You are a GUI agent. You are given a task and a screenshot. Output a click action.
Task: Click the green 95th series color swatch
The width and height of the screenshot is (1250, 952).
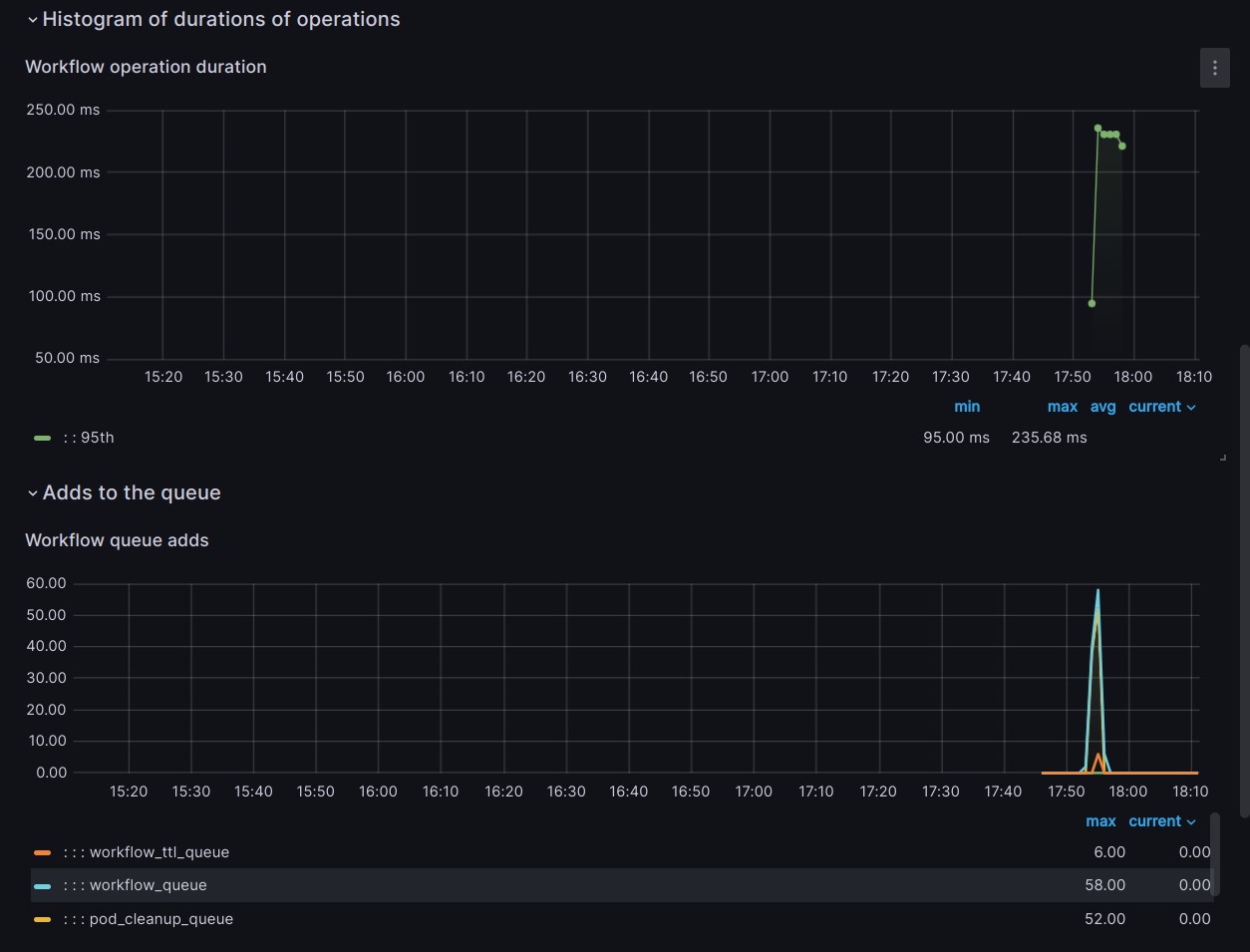coord(42,438)
